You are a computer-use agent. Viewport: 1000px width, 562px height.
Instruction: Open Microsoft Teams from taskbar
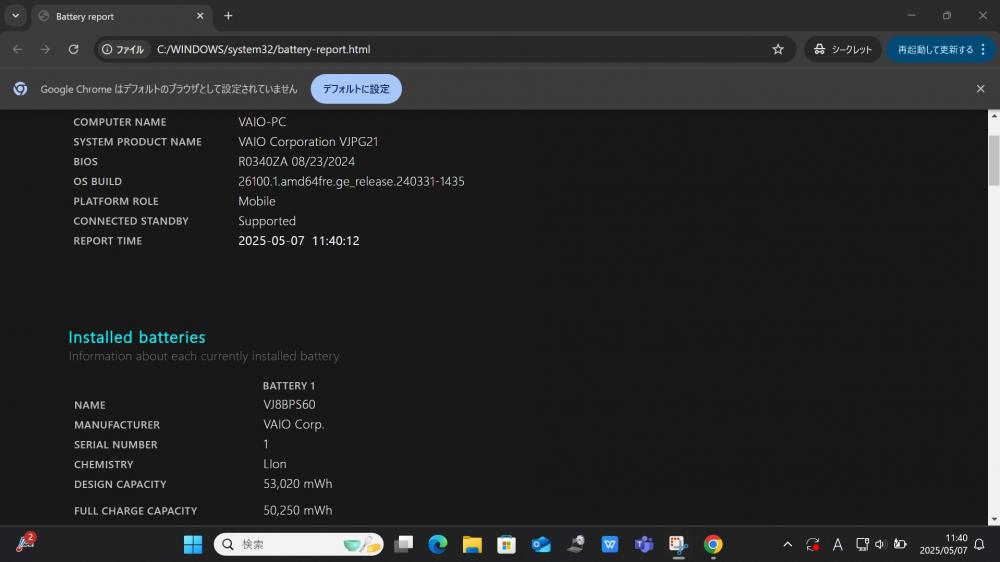(x=644, y=544)
